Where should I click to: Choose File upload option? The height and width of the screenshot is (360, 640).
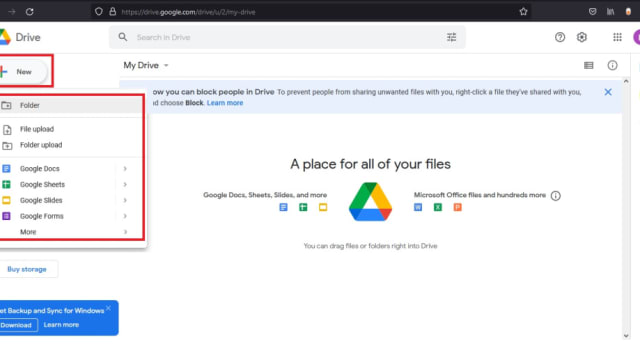(x=71, y=129)
